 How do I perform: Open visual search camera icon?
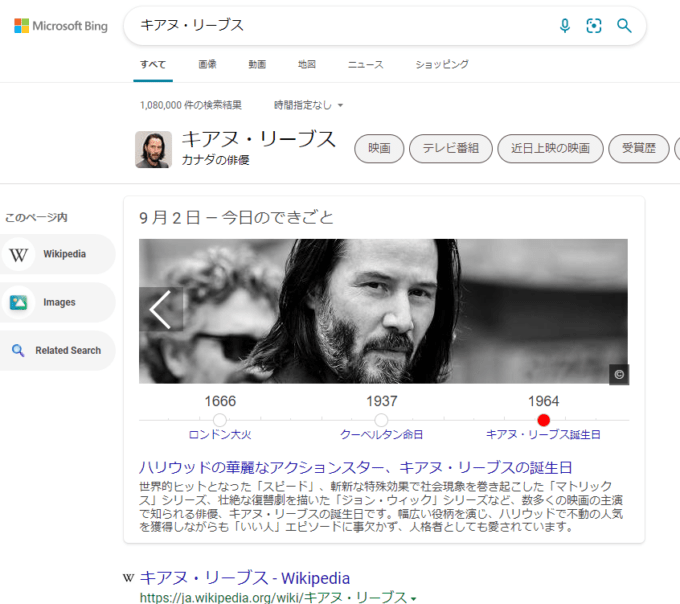point(594,26)
